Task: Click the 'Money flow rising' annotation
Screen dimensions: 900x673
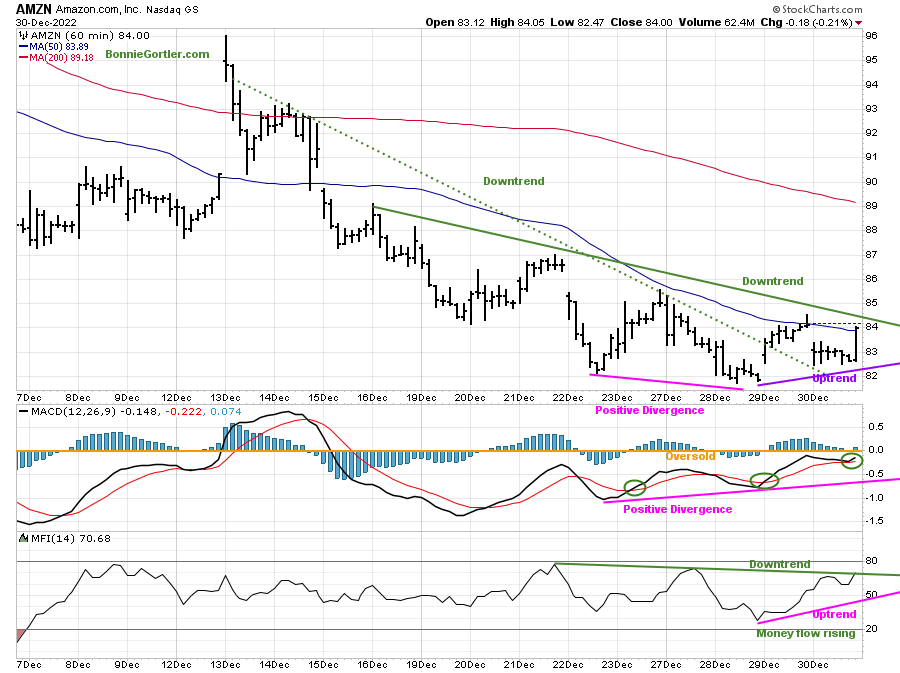Action: pyautogui.click(x=806, y=633)
